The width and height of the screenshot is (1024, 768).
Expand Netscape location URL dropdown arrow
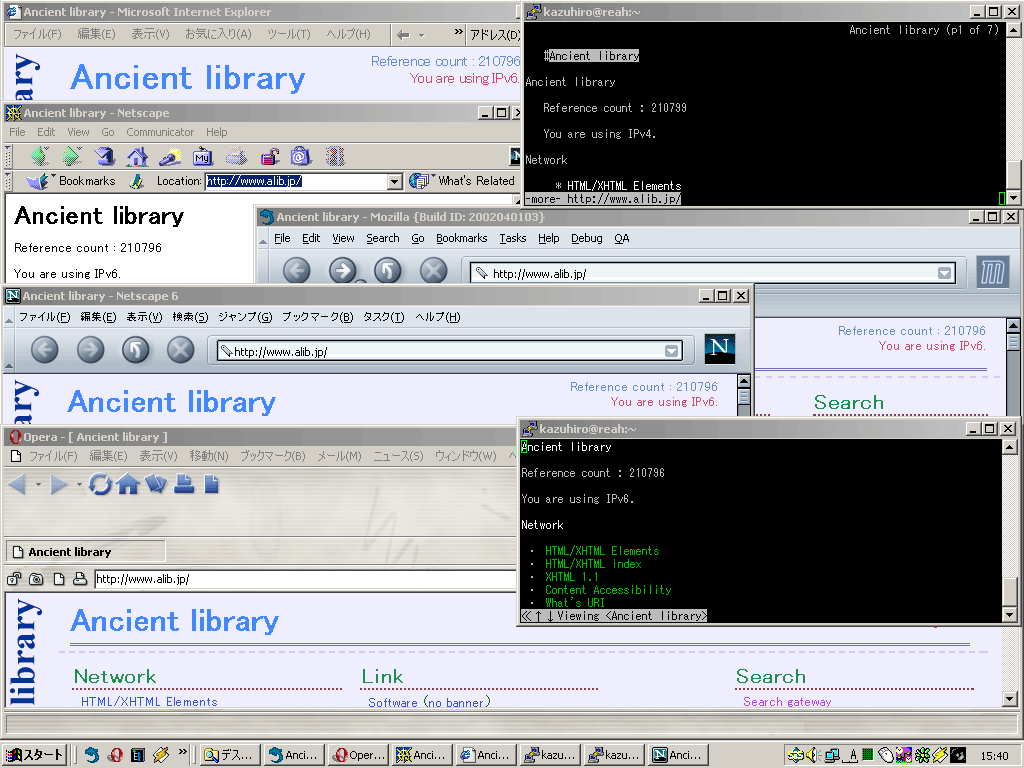coord(394,182)
